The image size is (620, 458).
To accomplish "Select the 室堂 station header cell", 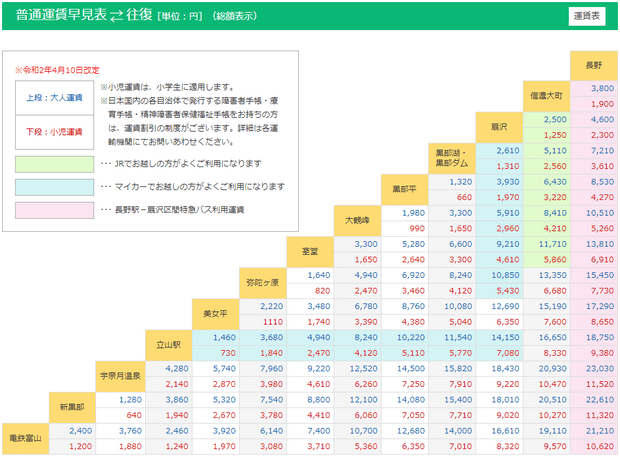I will tap(310, 252).
